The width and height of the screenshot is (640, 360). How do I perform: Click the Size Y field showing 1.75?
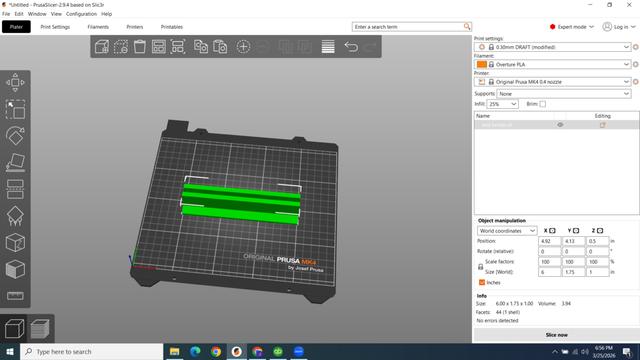pyautogui.click(x=573, y=272)
